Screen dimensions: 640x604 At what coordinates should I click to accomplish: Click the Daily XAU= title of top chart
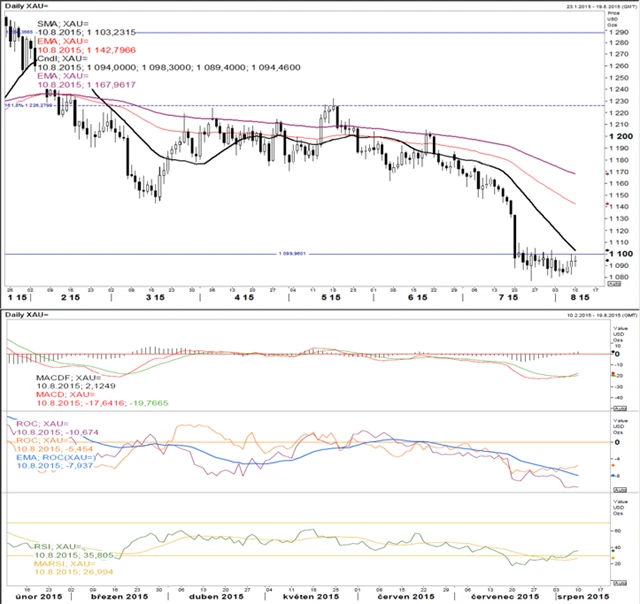coord(24,5)
